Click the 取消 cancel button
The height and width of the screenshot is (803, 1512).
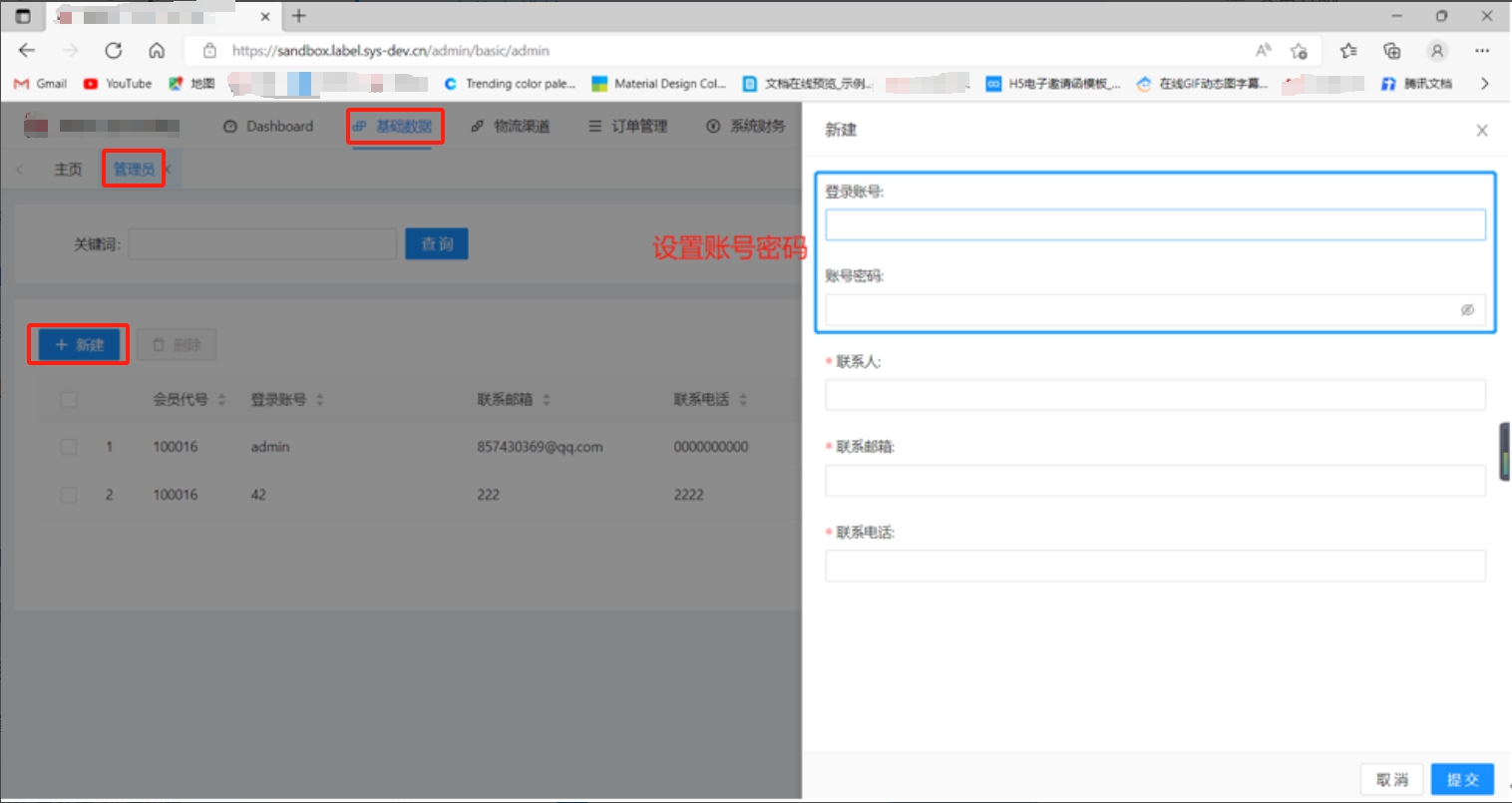coord(1392,780)
